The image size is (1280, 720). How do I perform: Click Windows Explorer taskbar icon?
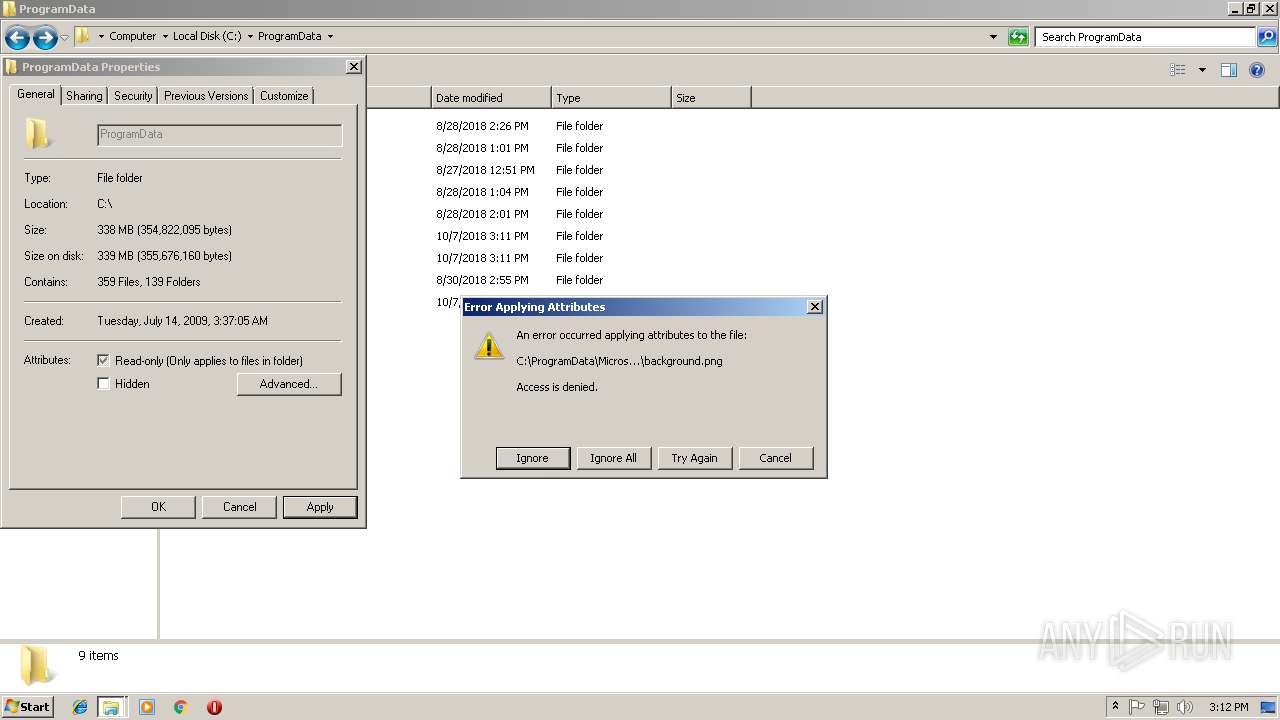click(111, 707)
